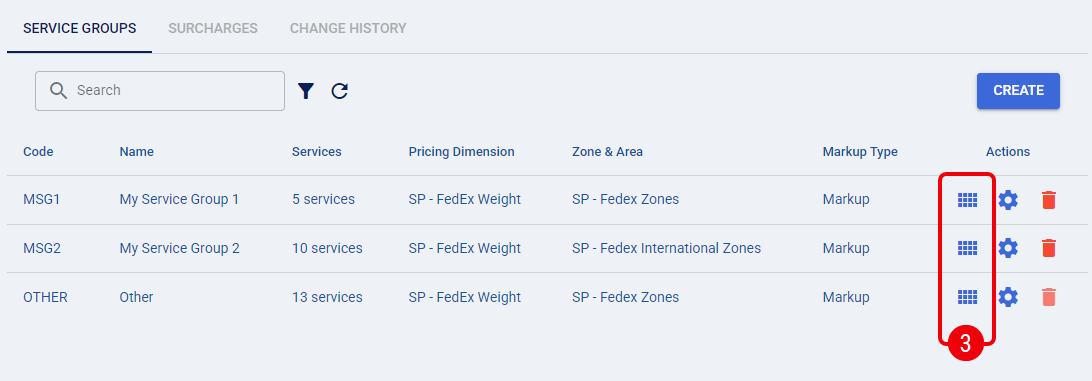1092x381 pixels.
Task: Open the filter funnel icon
Action: point(306,91)
